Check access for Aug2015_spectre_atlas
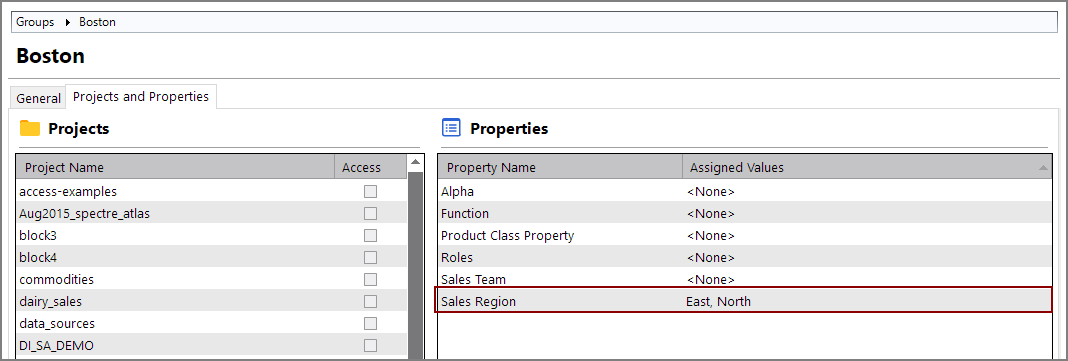 371,214
